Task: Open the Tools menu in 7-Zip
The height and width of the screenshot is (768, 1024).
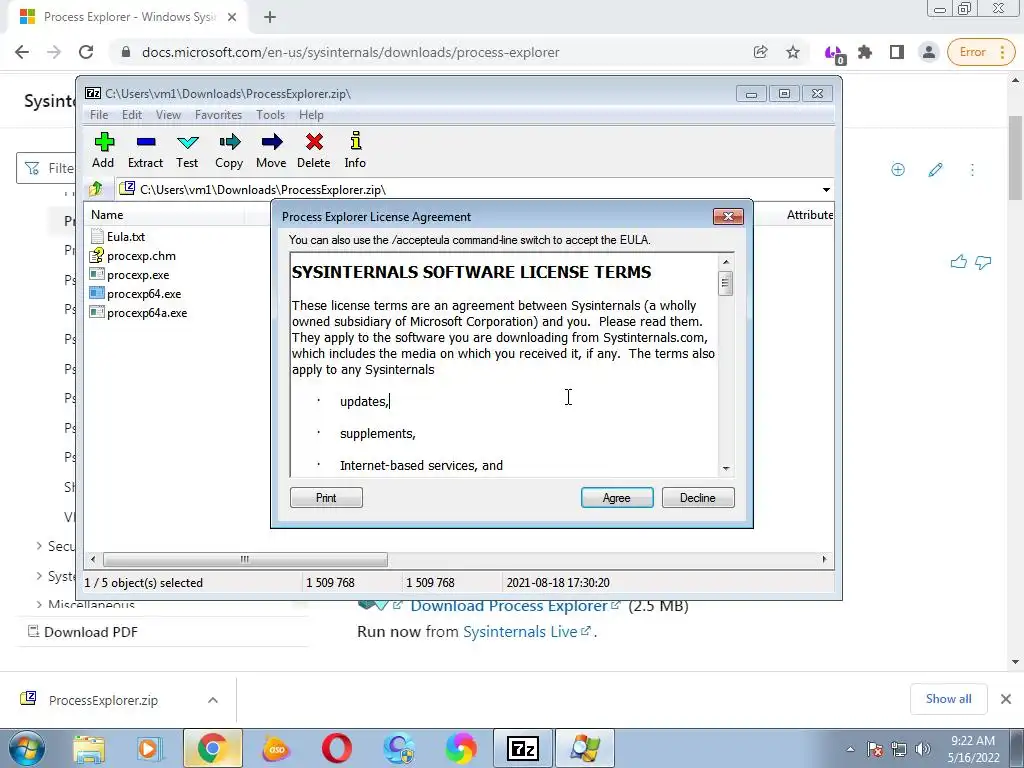Action: click(270, 115)
